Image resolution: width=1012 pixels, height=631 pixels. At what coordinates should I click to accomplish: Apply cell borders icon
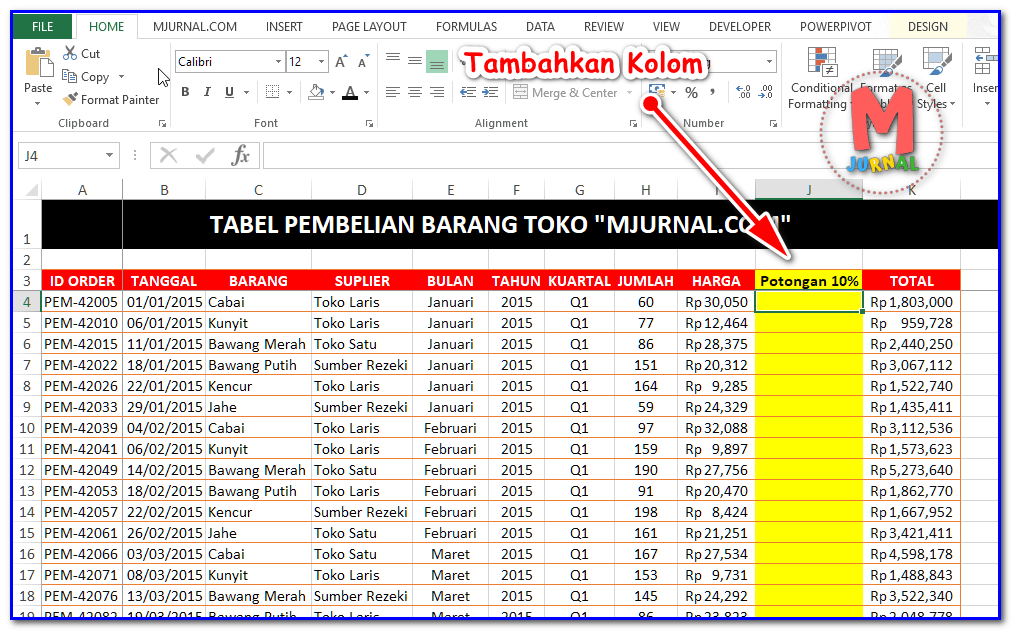[273, 92]
